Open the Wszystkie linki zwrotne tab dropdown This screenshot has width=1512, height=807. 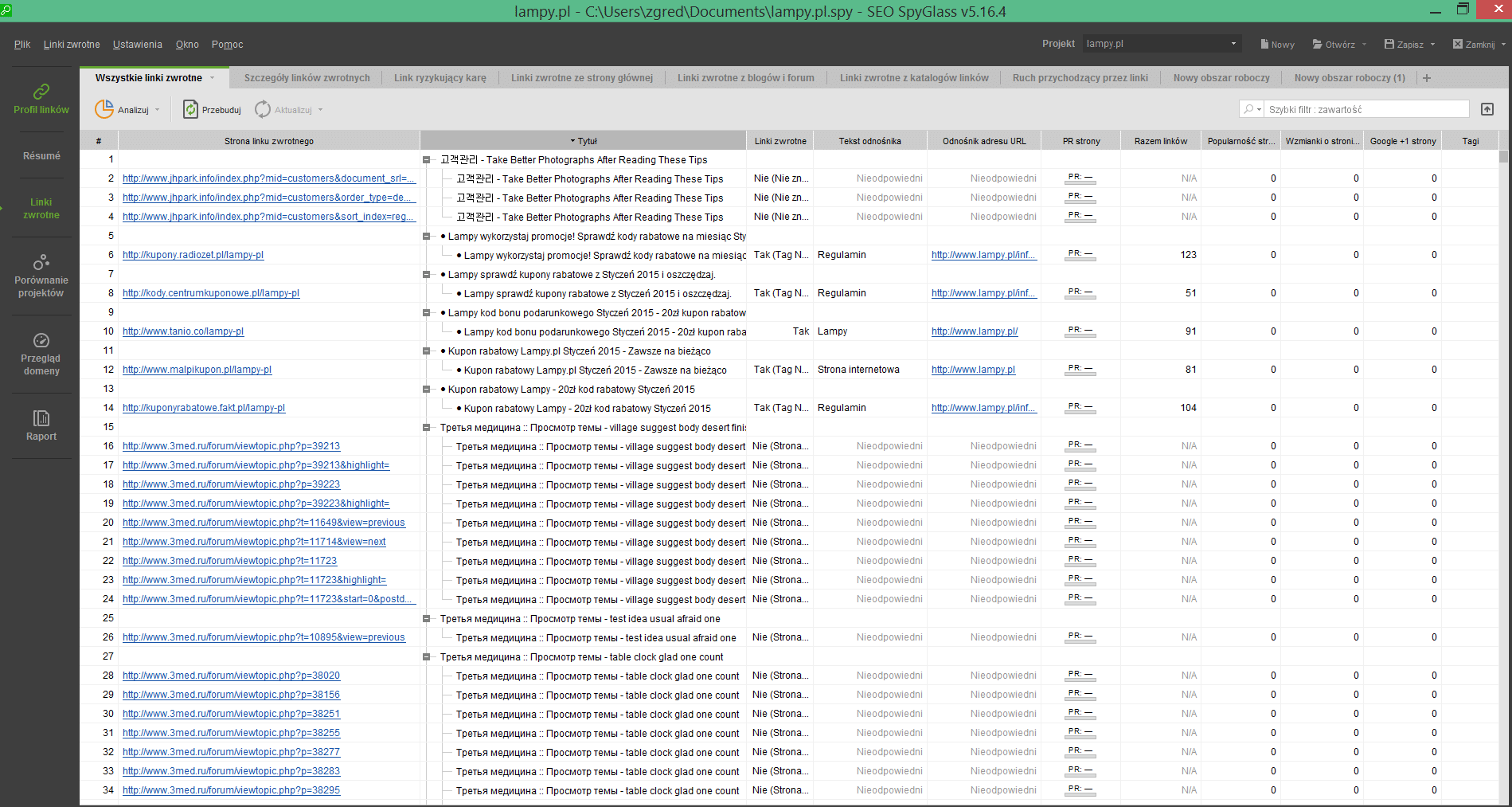(212, 78)
